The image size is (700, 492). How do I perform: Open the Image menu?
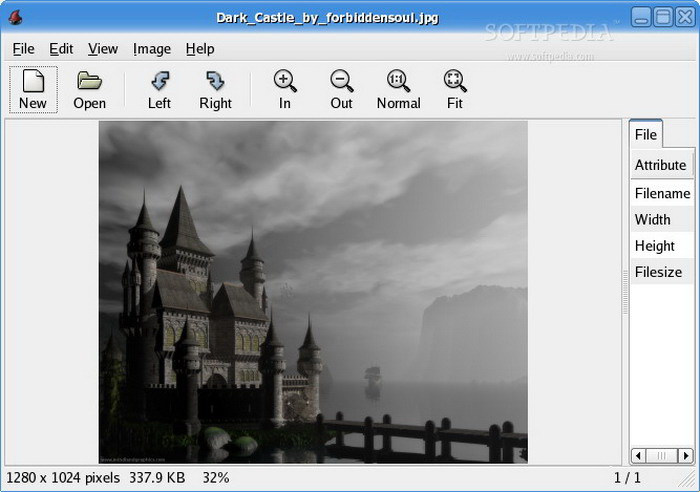click(152, 49)
